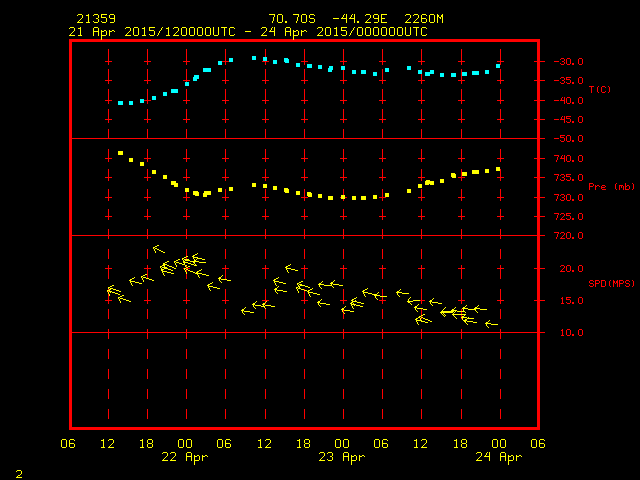Click the -45.0 temperature tick label

point(568,120)
